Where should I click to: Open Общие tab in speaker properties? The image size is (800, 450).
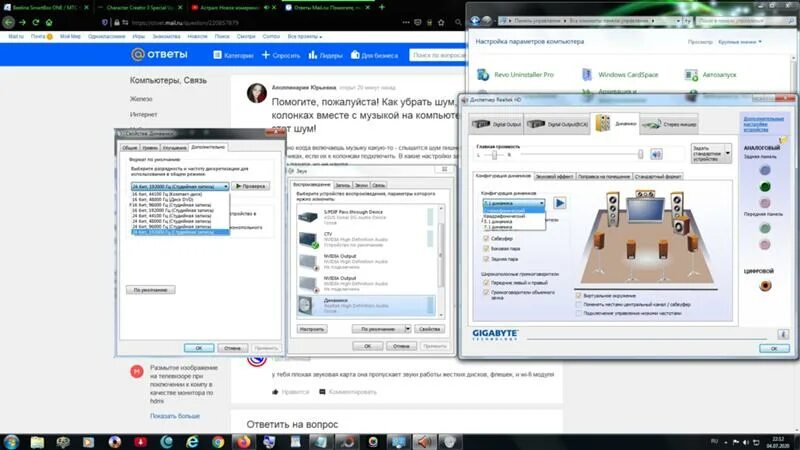coord(130,147)
